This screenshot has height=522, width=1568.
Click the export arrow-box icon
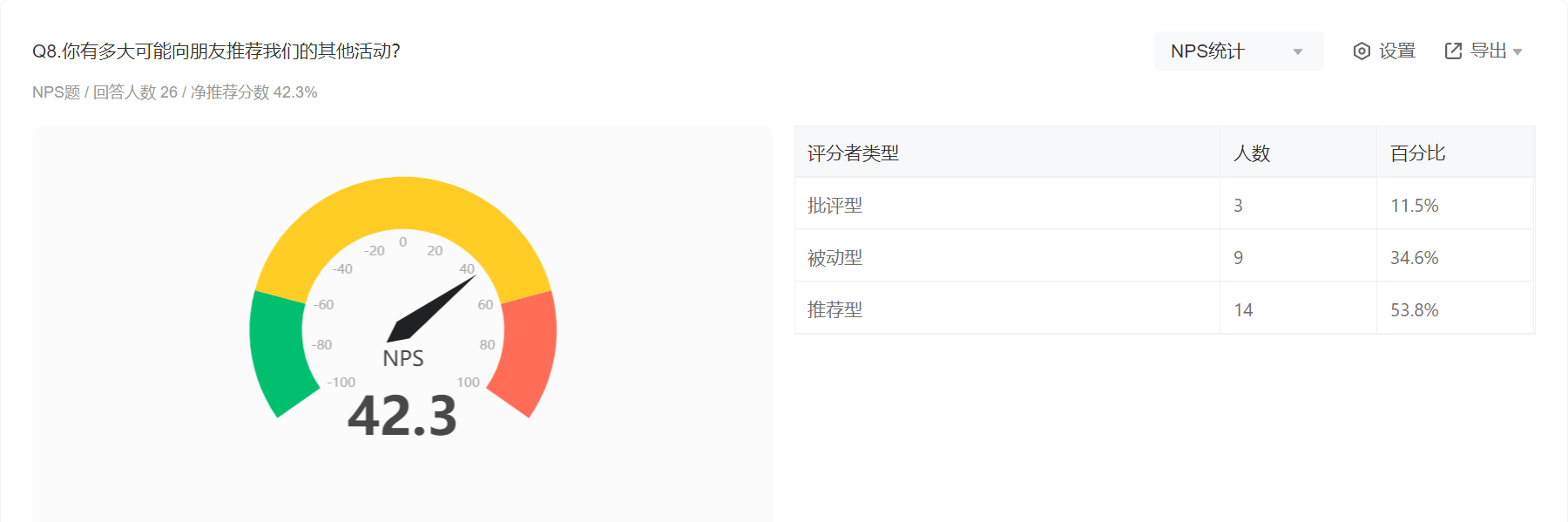(x=1453, y=51)
